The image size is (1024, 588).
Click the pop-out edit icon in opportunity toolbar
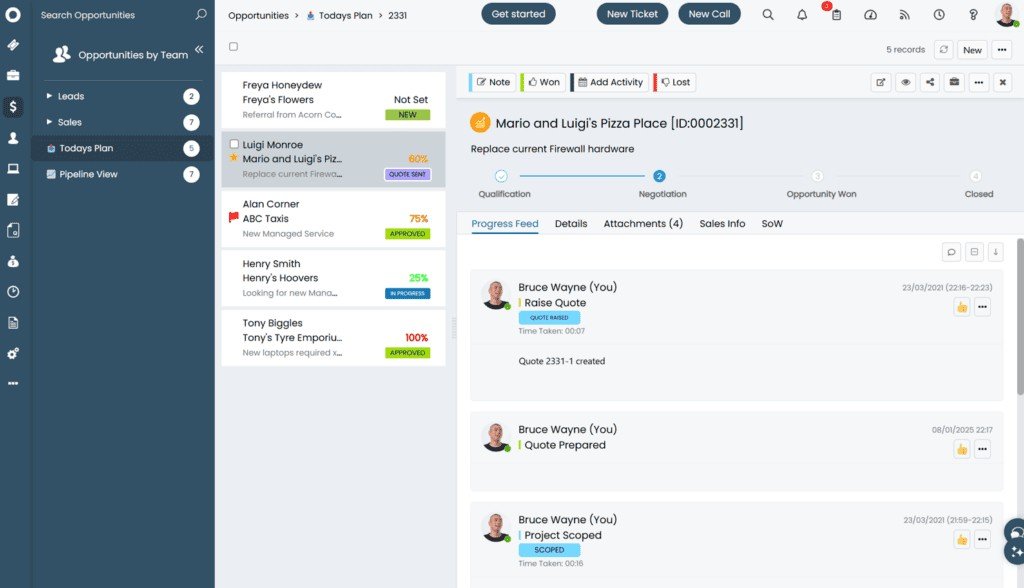[880, 82]
